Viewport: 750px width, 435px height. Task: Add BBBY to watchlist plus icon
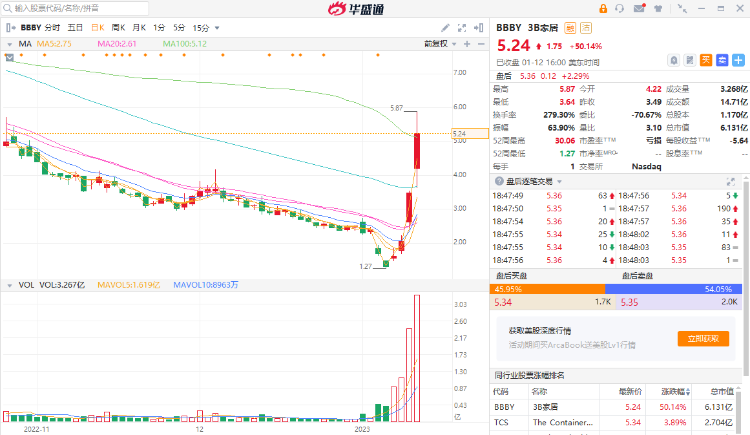coord(739,60)
